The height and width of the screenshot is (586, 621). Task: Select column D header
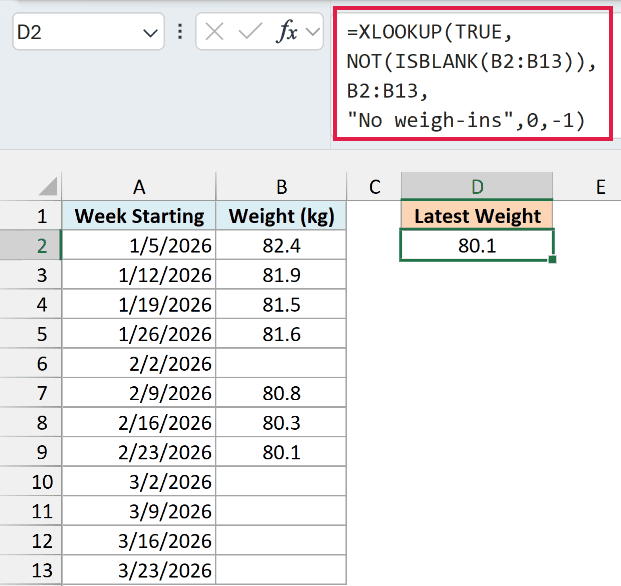click(477, 186)
